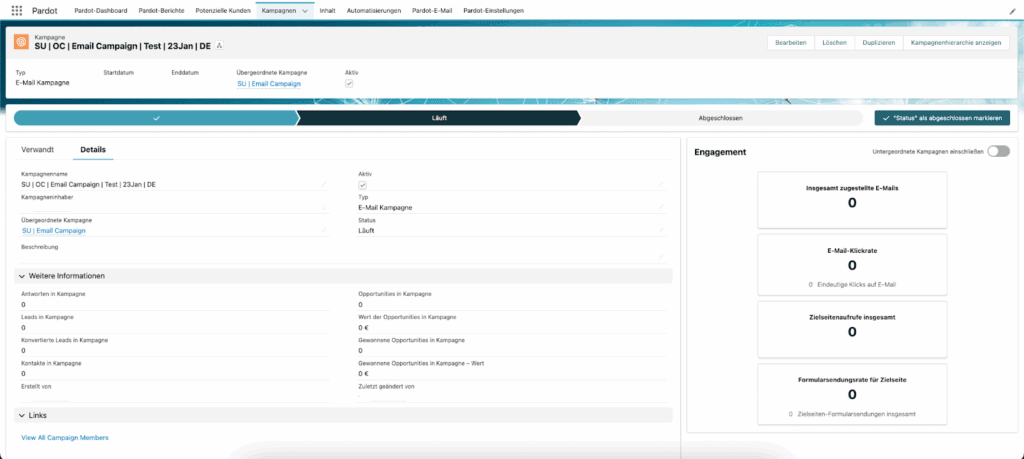Viewport: 1024px width, 459px height.
Task: Edit Beschreibung field via pencil icon
Action: [x=661, y=257]
